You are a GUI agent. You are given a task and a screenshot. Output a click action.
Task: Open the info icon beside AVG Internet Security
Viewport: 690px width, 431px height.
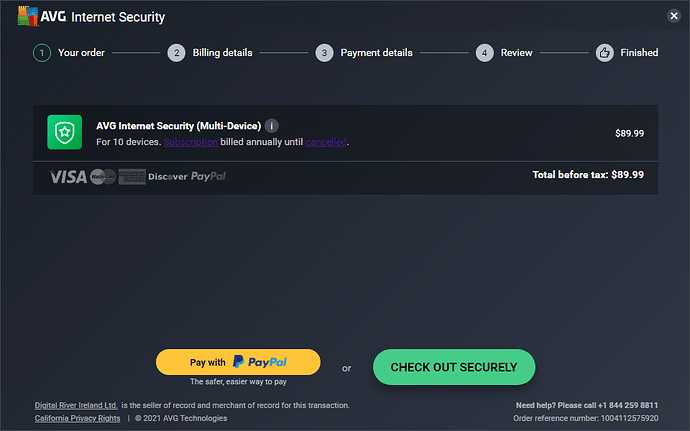(x=272, y=126)
